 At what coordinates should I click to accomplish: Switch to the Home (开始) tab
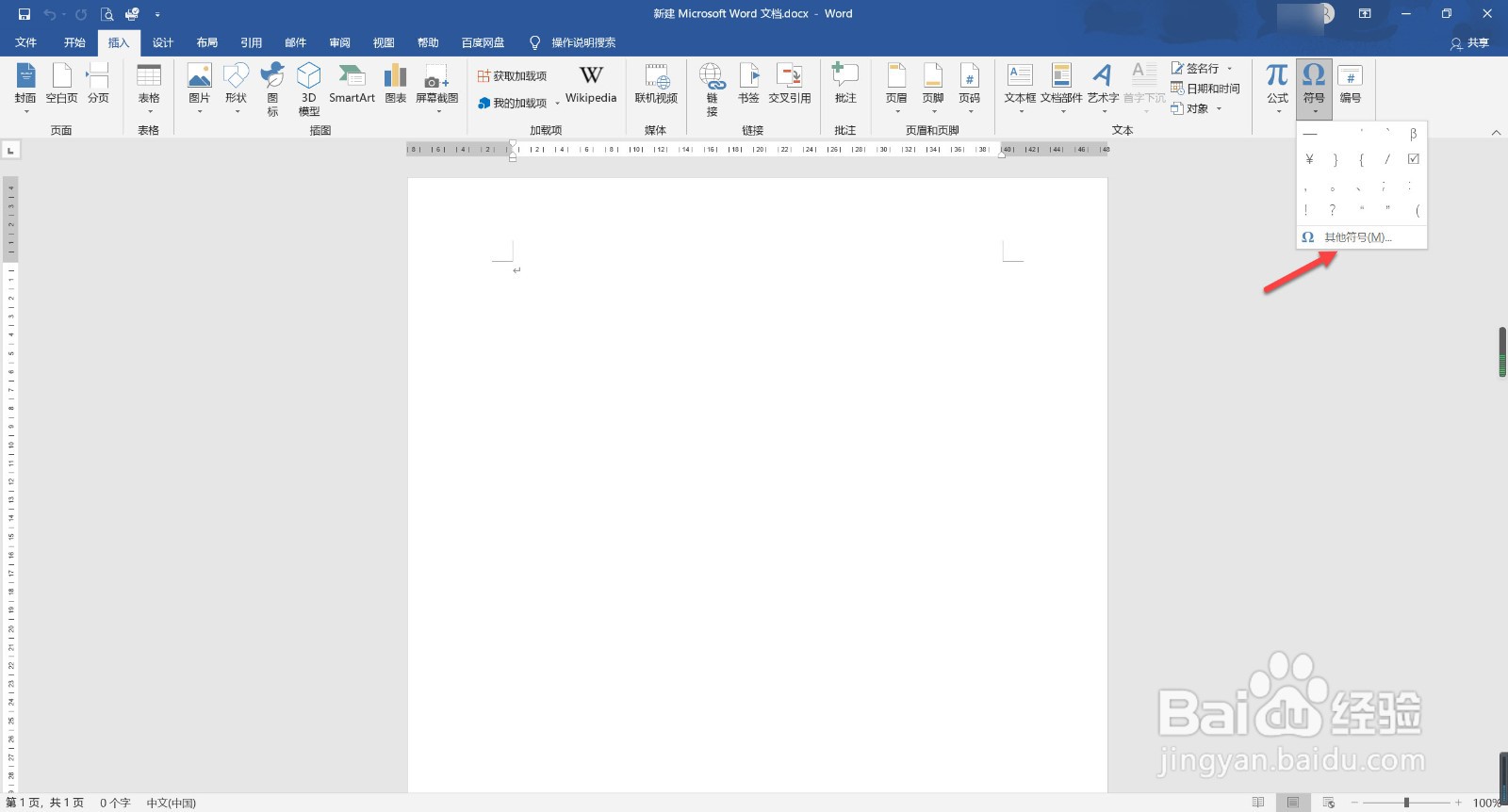pos(74,42)
